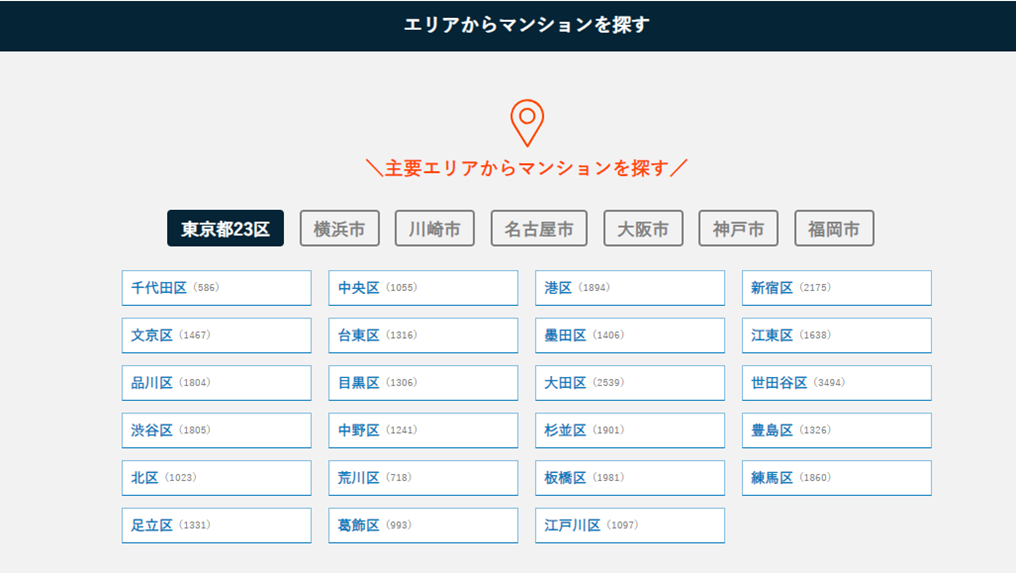Open 荒川区 (718) listings
Image resolution: width=1017 pixels, height=573 pixels.
pyautogui.click(x=423, y=478)
